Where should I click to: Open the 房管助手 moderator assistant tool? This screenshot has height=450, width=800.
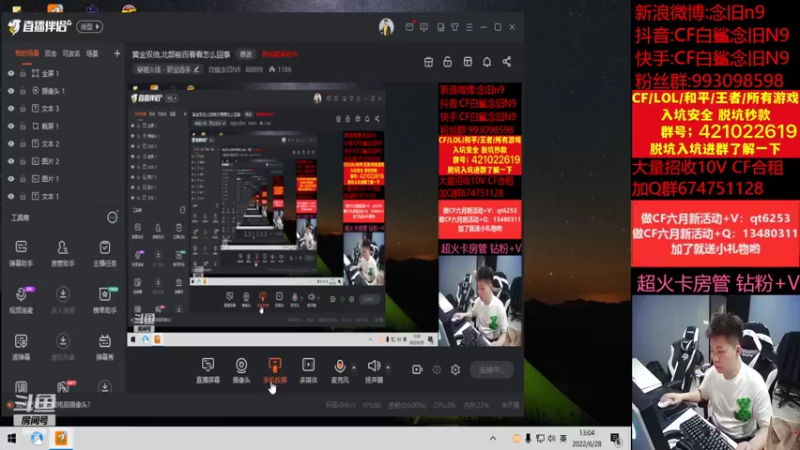(63, 254)
